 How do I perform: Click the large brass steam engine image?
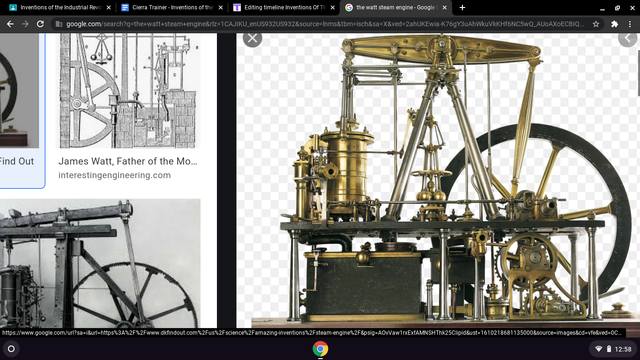(x=437, y=180)
